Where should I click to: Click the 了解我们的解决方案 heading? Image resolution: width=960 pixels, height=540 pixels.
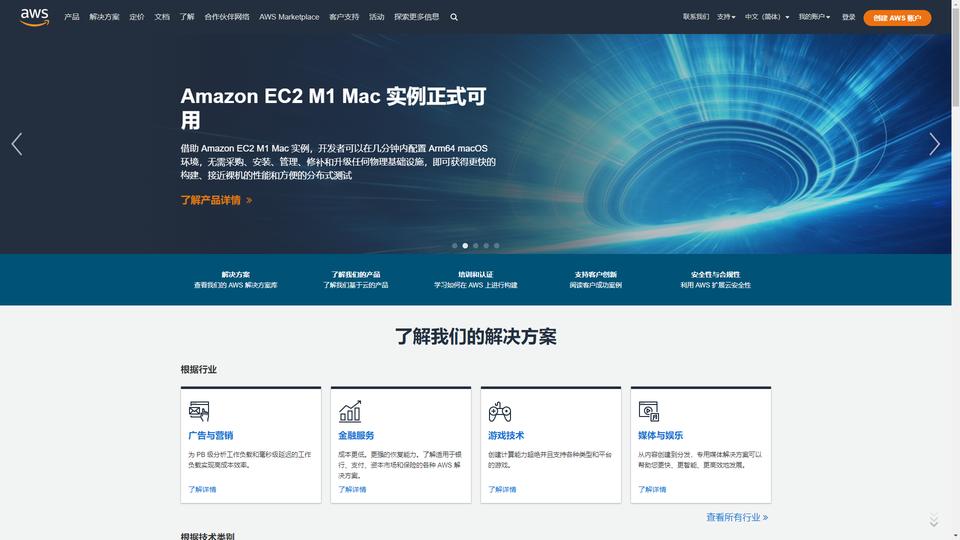[476, 337]
